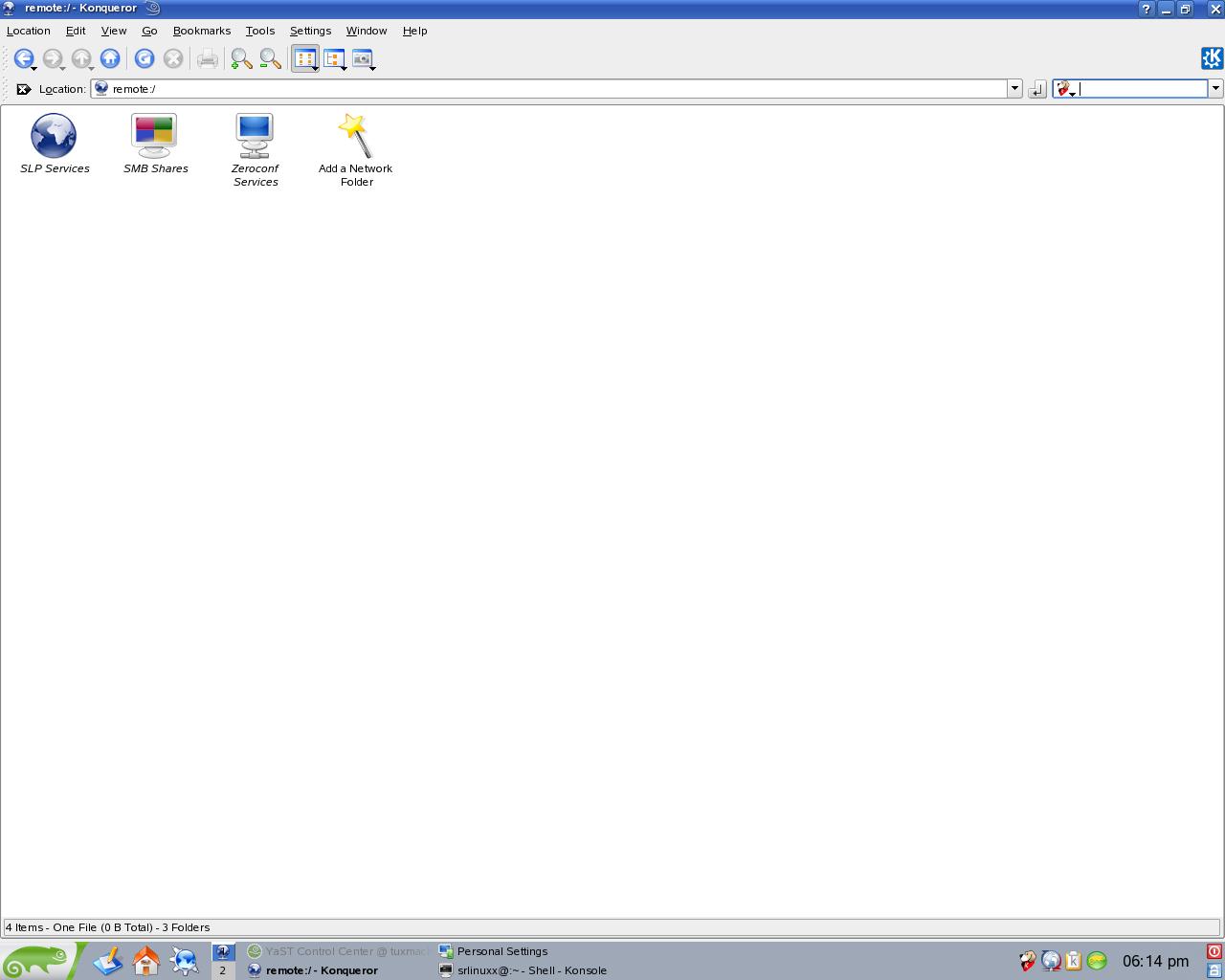Select the Icon View mode button

305,59
